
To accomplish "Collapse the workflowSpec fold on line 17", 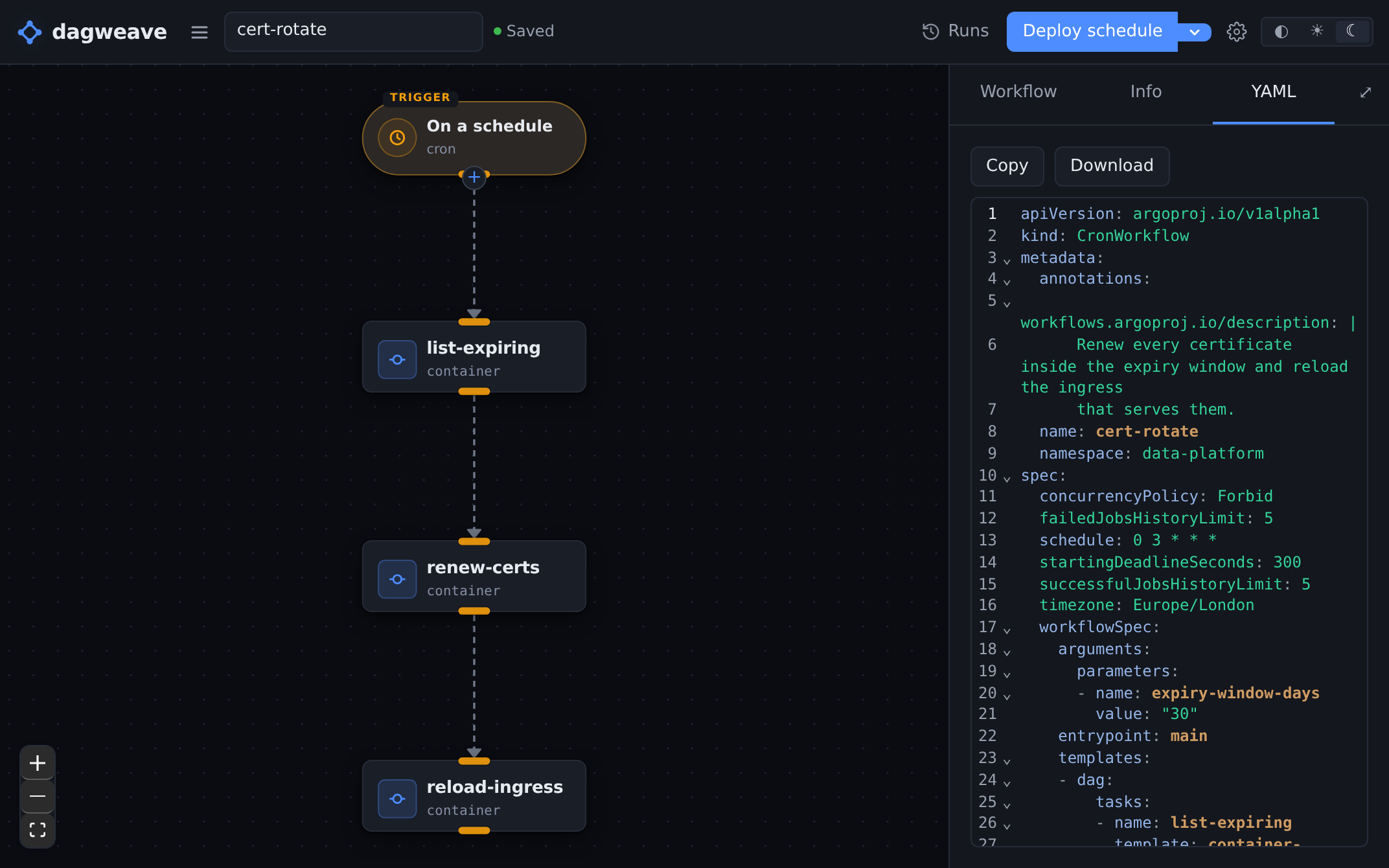I will (x=1007, y=630).
